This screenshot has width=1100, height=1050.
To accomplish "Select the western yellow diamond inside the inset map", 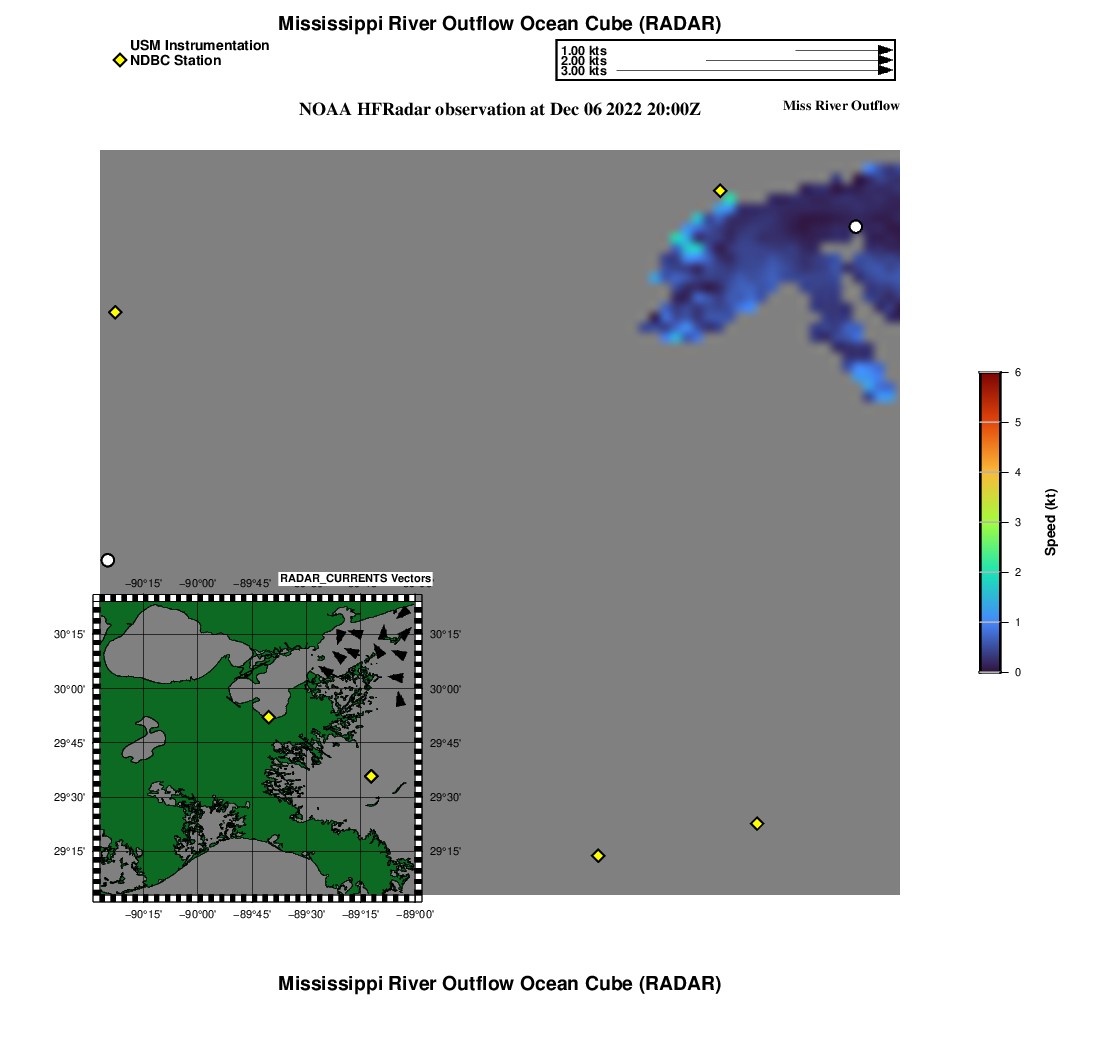I will pyautogui.click(x=268, y=717).
